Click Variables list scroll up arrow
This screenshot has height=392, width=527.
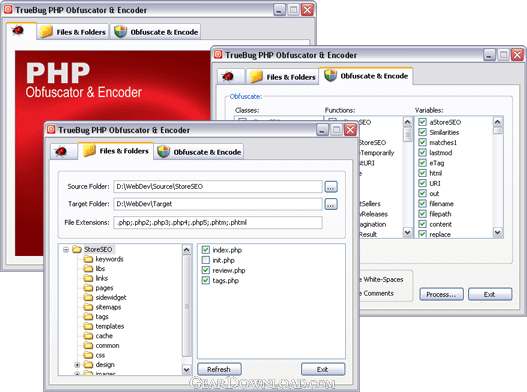(x=498, y=121)
